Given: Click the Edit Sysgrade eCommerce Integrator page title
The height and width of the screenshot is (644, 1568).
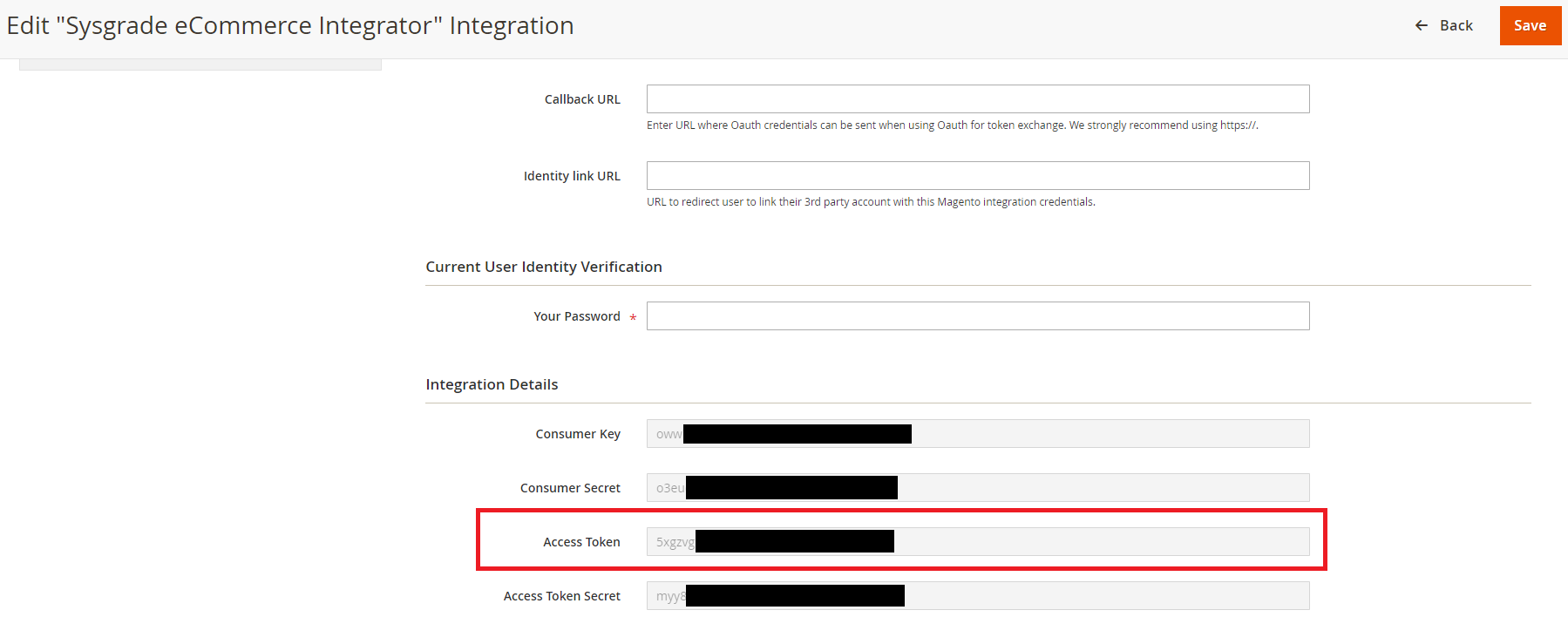Looking at the screenshot, I should [x=290, y=26].
